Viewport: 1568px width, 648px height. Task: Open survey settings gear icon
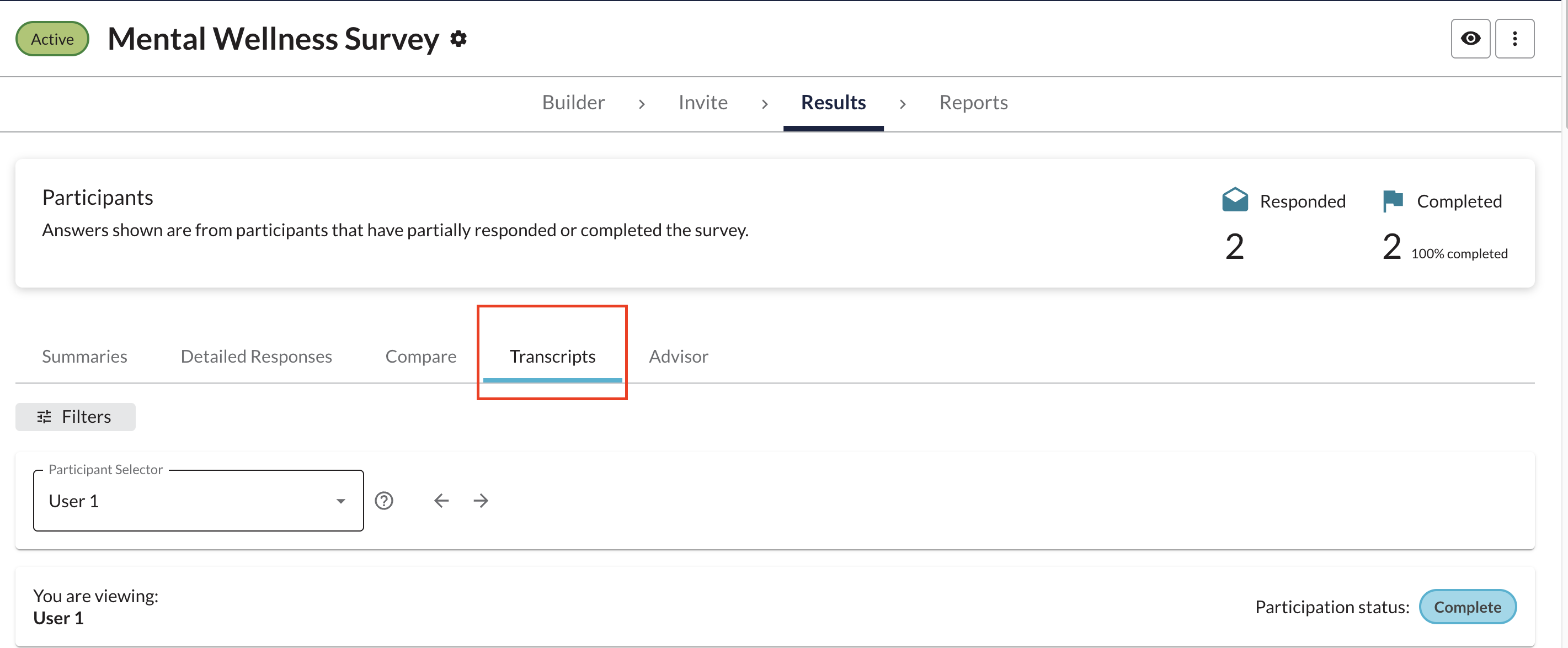(x=458, y=39)
